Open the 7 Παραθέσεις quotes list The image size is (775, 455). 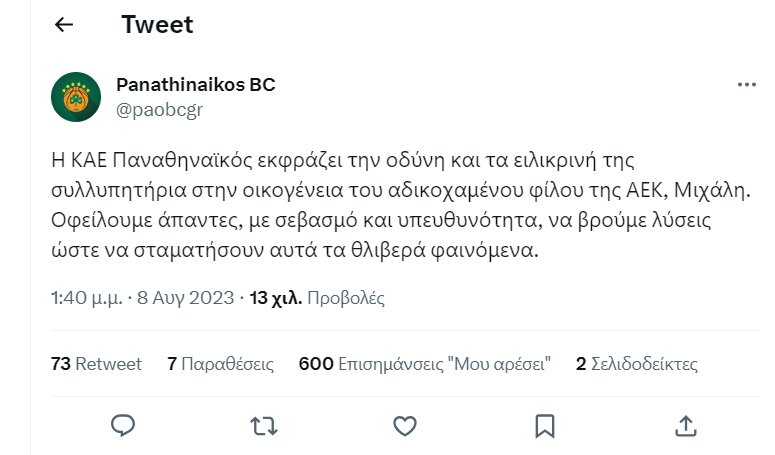click(x=220, y=364)
